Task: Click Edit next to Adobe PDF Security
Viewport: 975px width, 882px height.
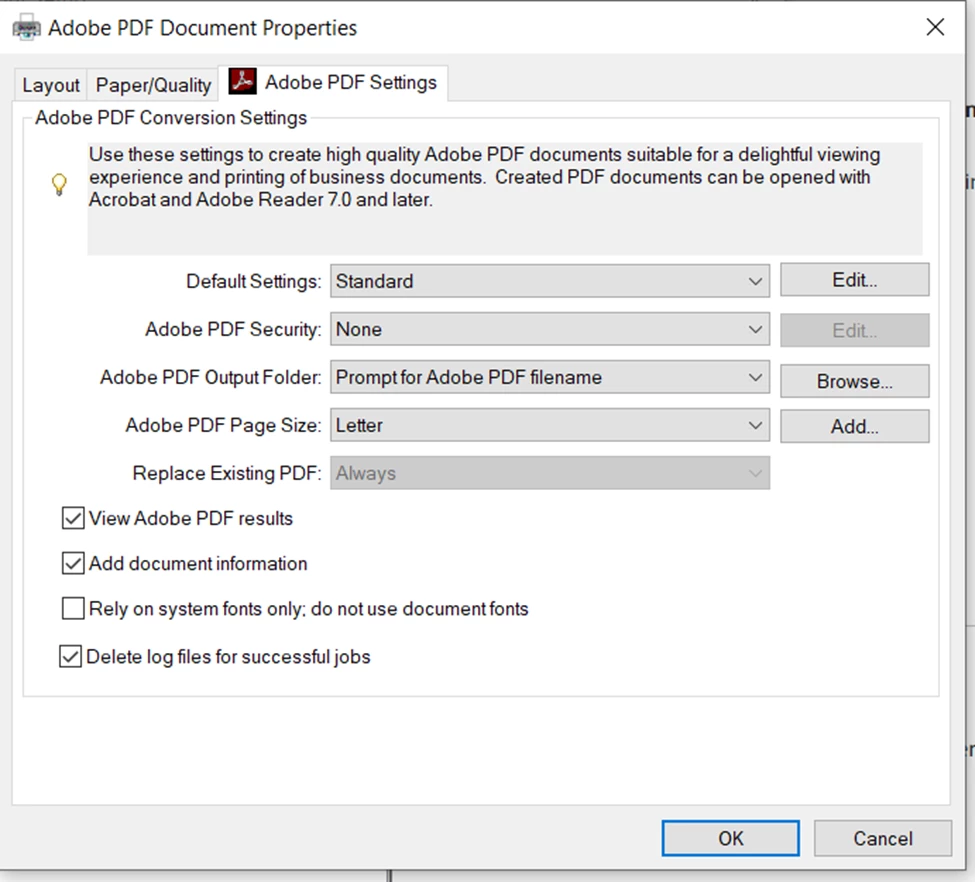Action: pyautogui.click(x=855, y=330)
